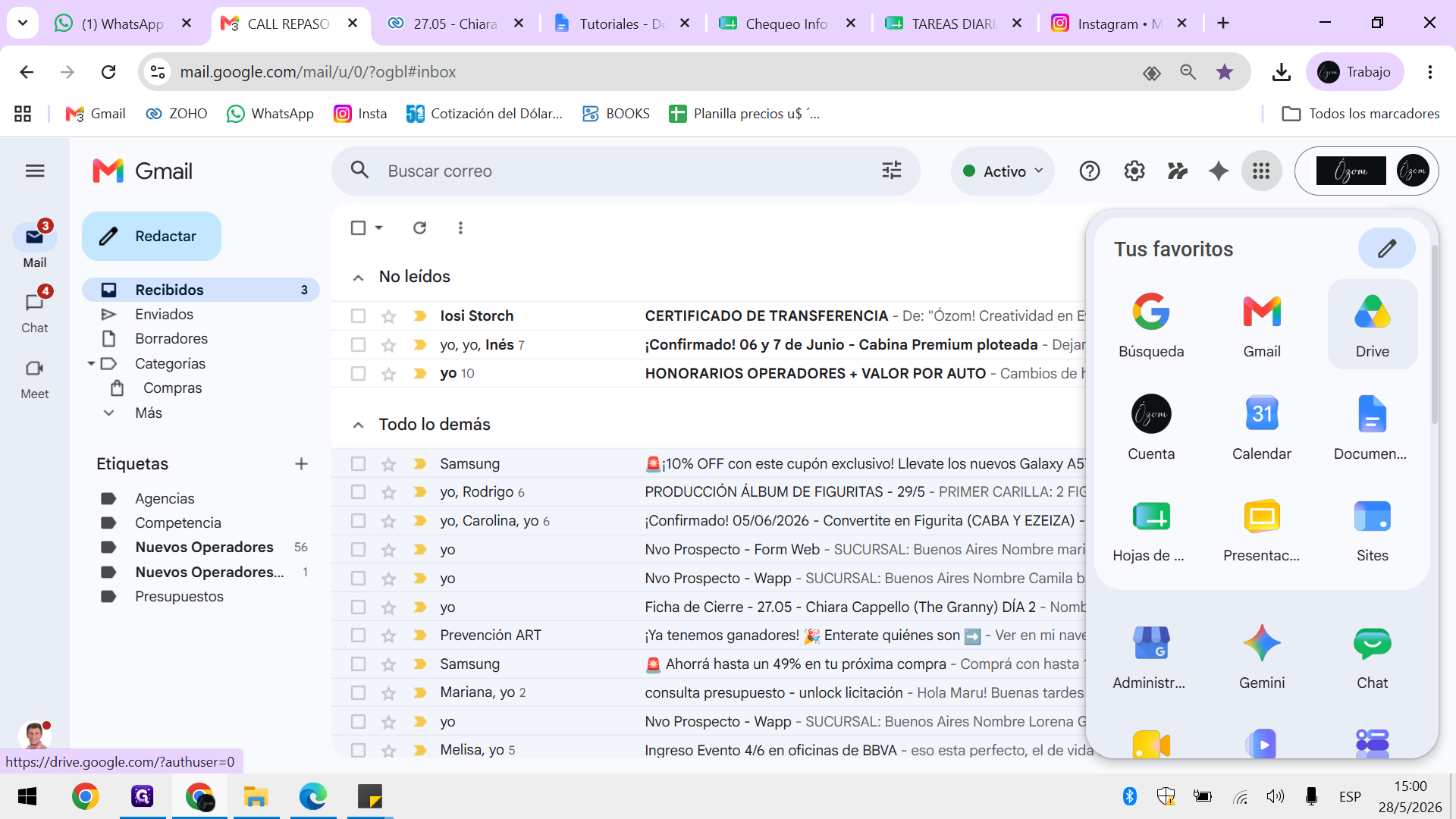Close the Google apps grid launcher
Screen dimensions: 1456x819
(x=1261, y=171)
